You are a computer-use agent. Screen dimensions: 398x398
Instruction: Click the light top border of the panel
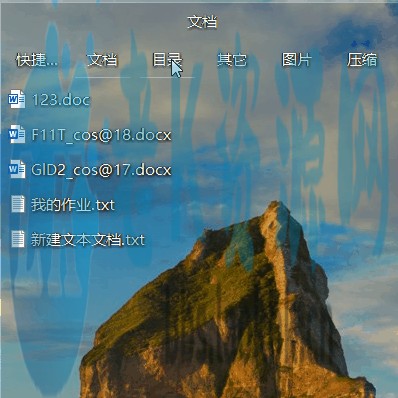coord(199,2)
